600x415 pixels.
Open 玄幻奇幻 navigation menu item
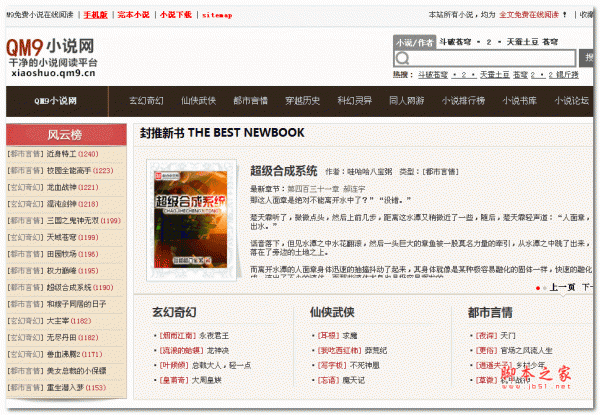pos(146,101)
